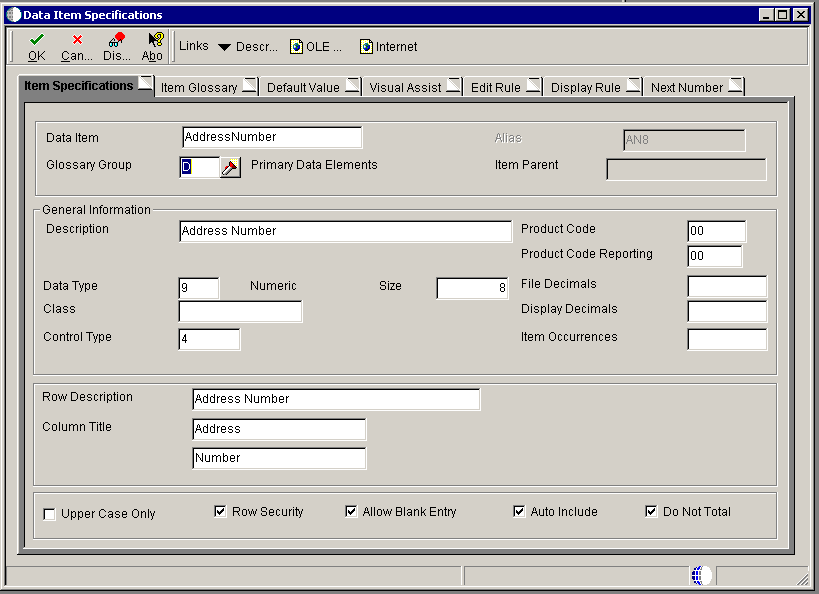This screenshot has width=819, height=594.
Task: Open Glossary Group visual assist flashlight
Action: pyautogui.click(x=231, y=167)
